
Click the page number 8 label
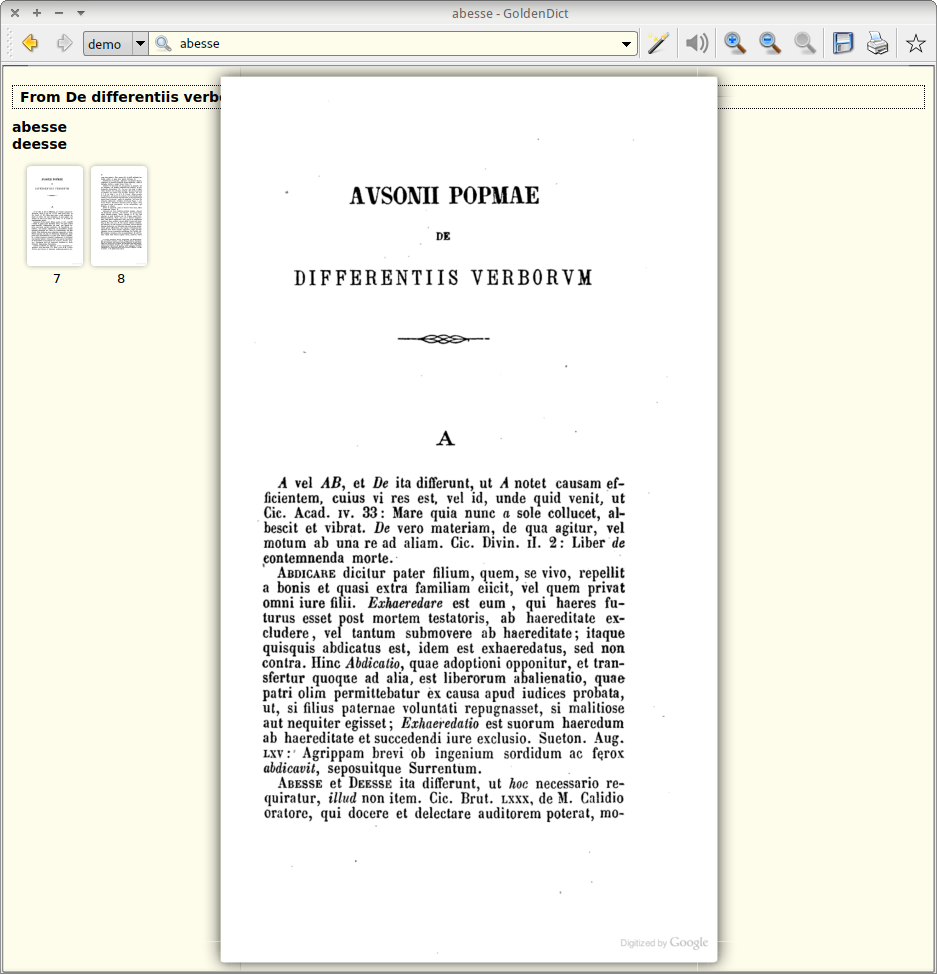[121, 279]
